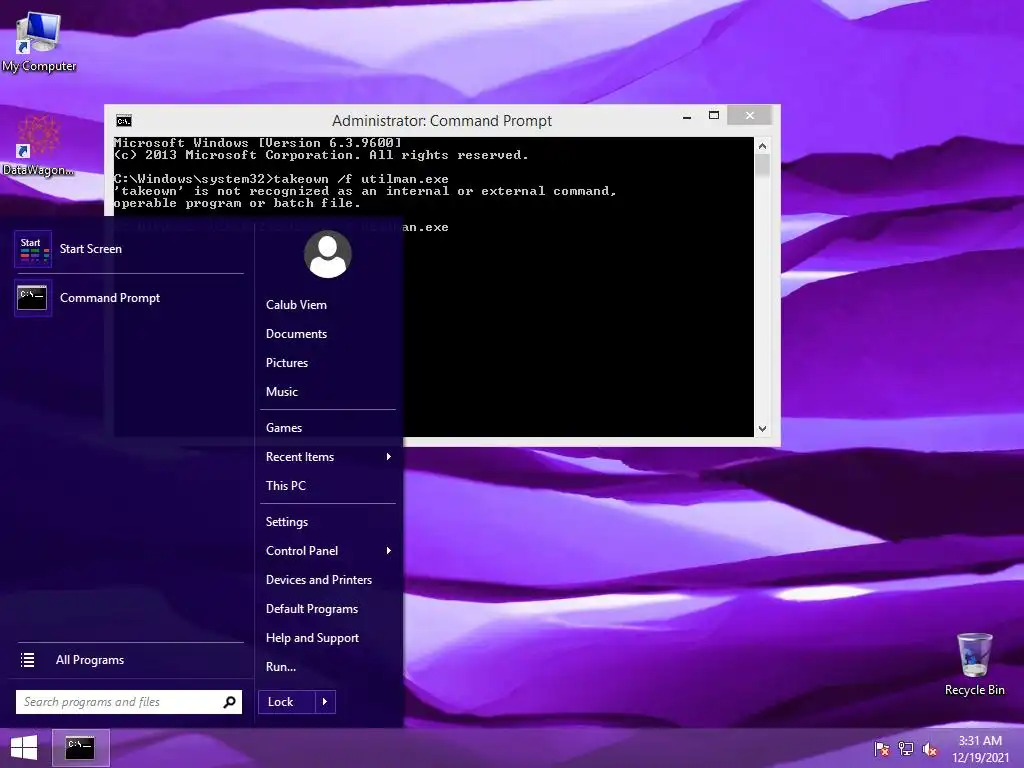The height and width of the screenshot is (768, 1024).
Task: Click the user account avatar picture
Action: point(328,254)
